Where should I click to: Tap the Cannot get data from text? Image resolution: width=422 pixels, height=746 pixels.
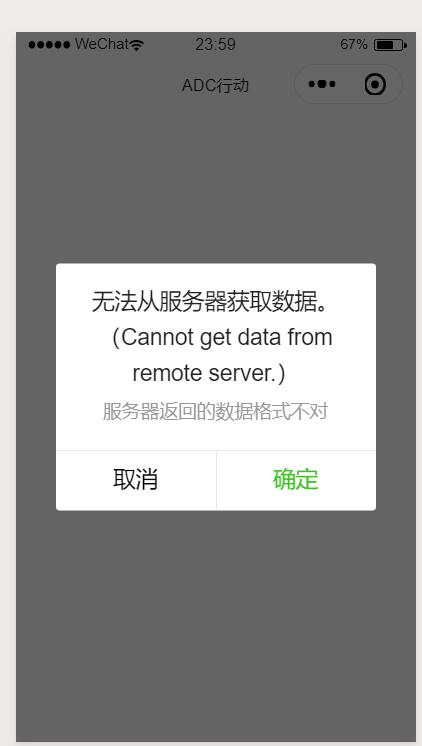[222, 338]
